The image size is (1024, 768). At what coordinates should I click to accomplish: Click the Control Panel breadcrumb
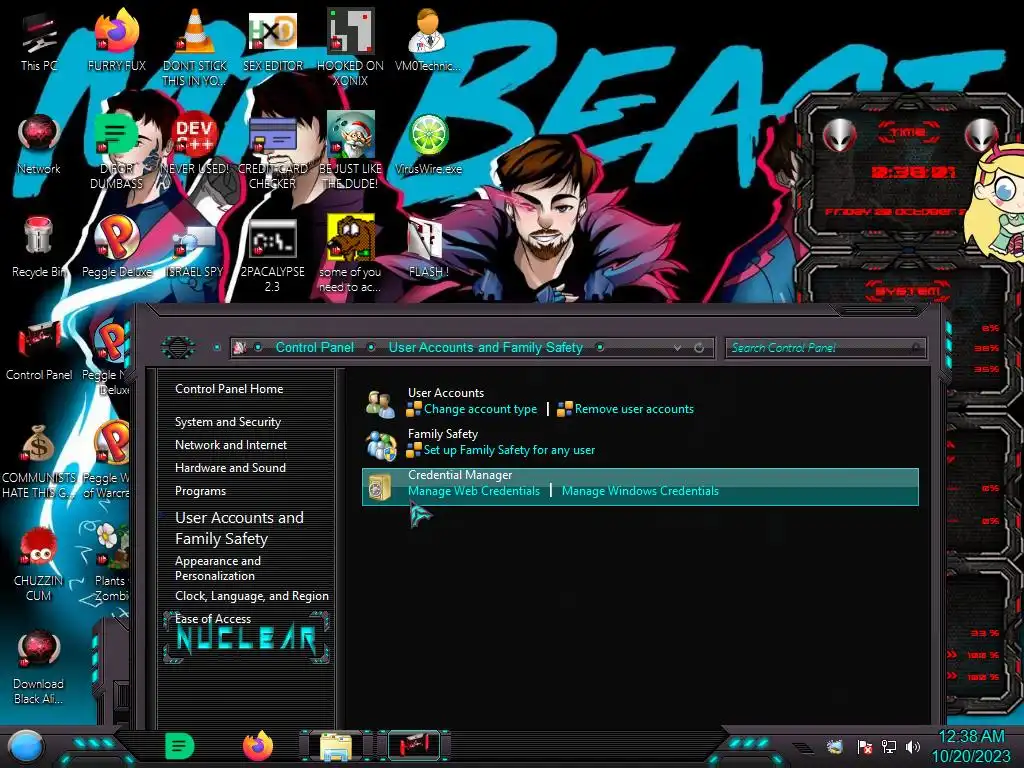click(x=314, y=347)
